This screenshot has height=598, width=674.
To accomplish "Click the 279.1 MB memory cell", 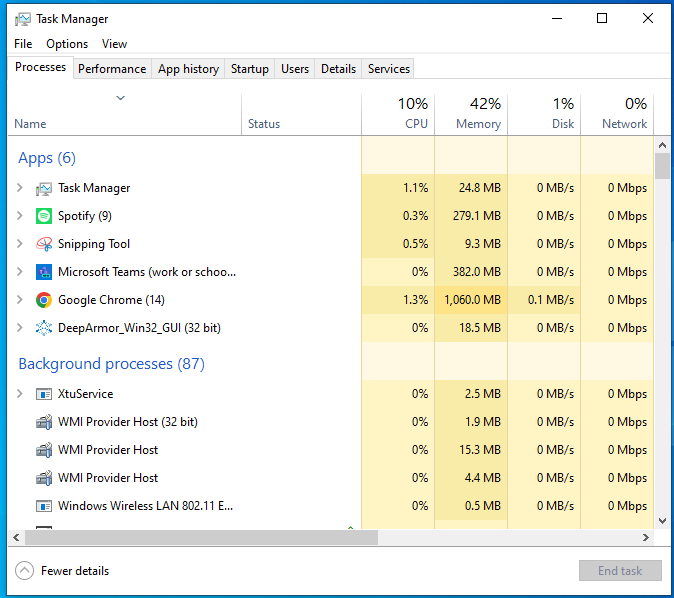I will [x=471, y=216].
